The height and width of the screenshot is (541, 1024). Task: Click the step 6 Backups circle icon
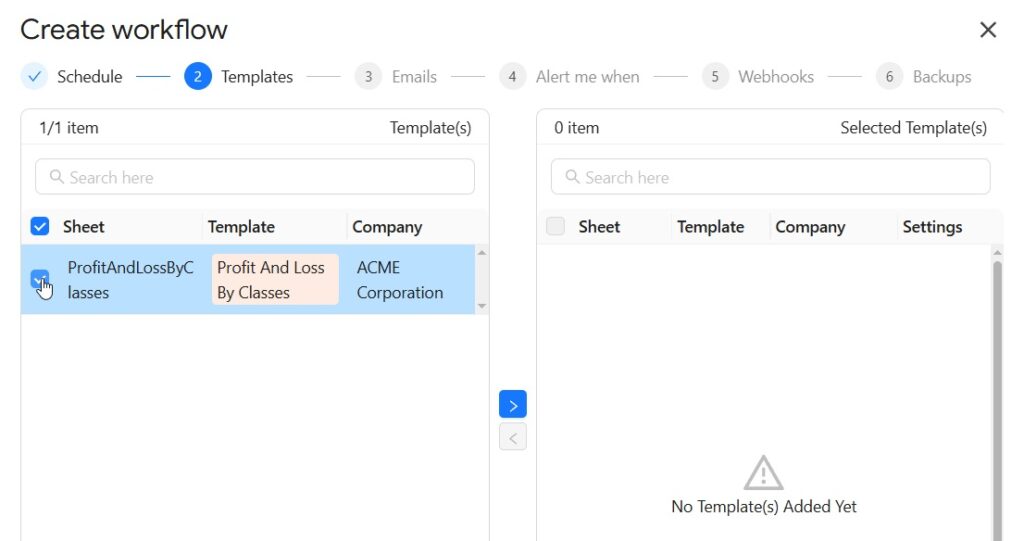point(889,77)
